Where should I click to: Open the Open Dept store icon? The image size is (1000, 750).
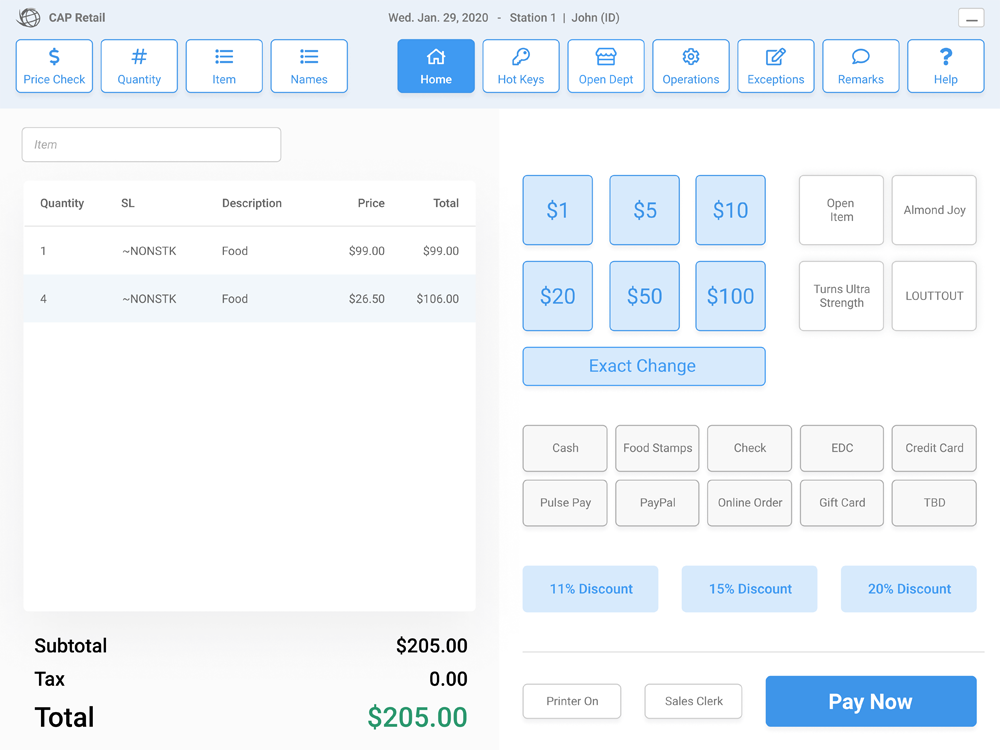606,66
